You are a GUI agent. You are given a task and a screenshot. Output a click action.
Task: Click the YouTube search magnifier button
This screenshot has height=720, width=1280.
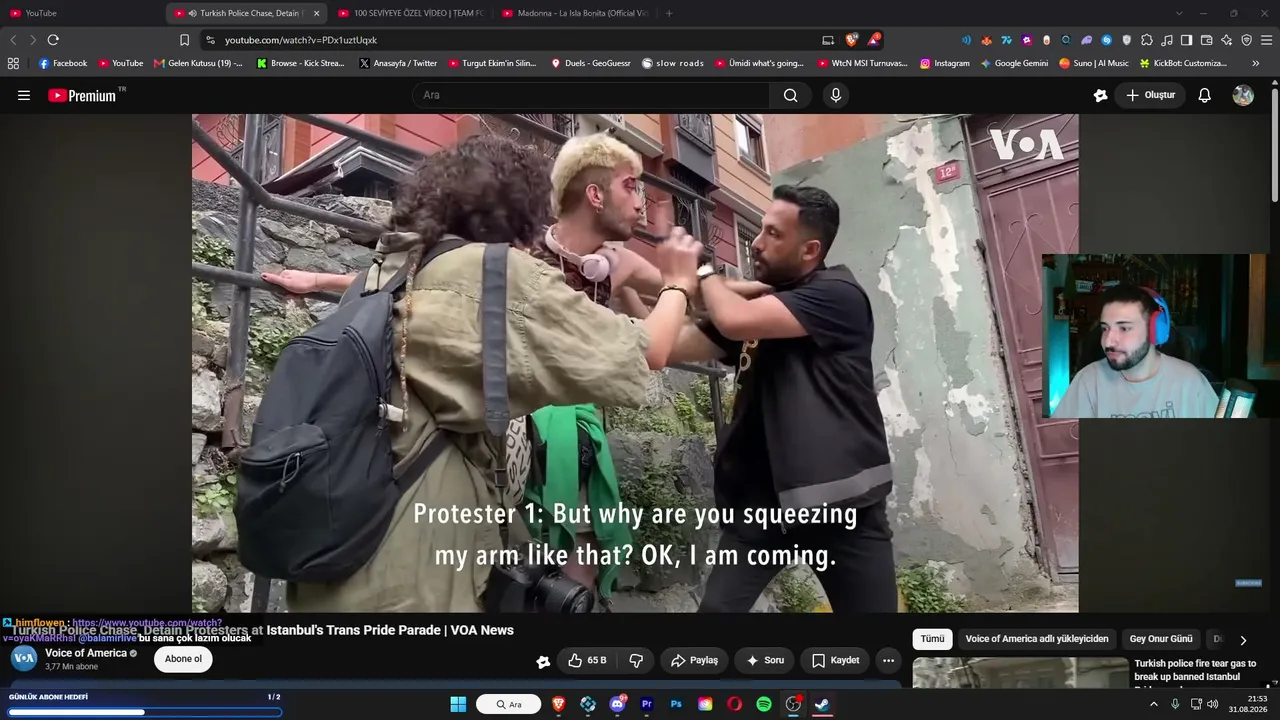tap(790, 95)
